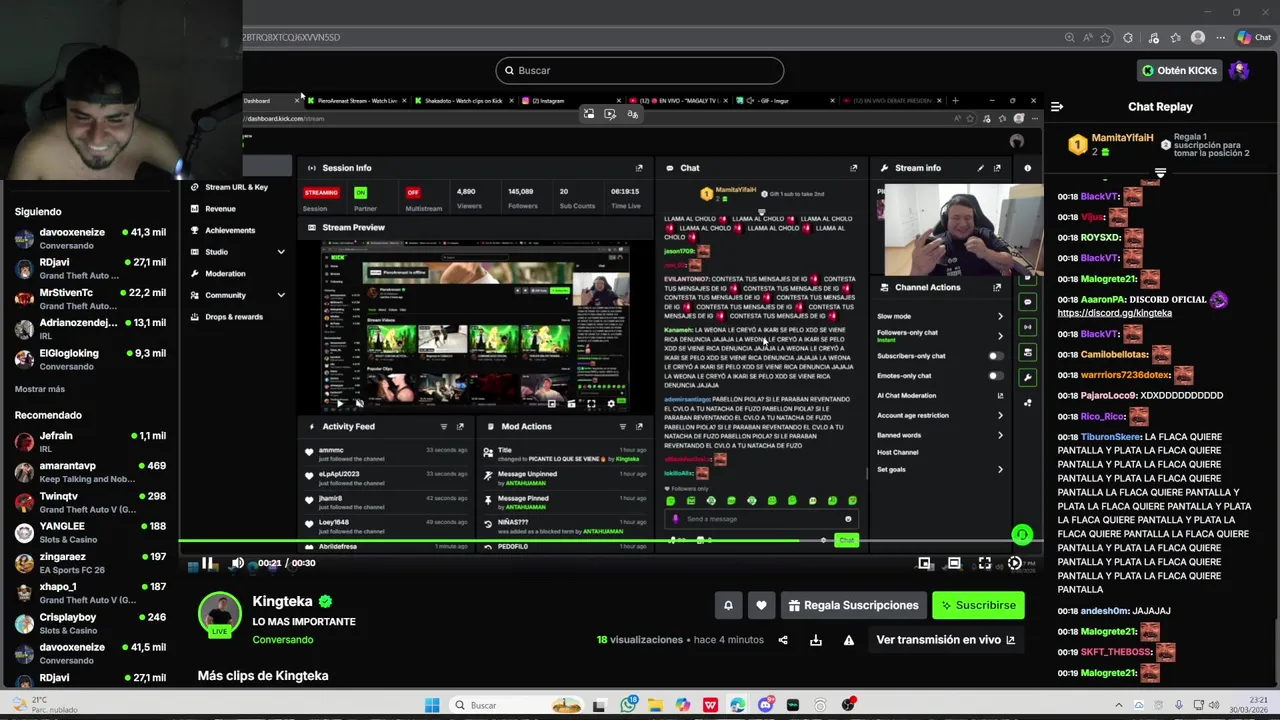The width and height of the screenshot is (1280, 720).
Task: Open the Copilot Chat button in browser
Action: (1254, 38)
